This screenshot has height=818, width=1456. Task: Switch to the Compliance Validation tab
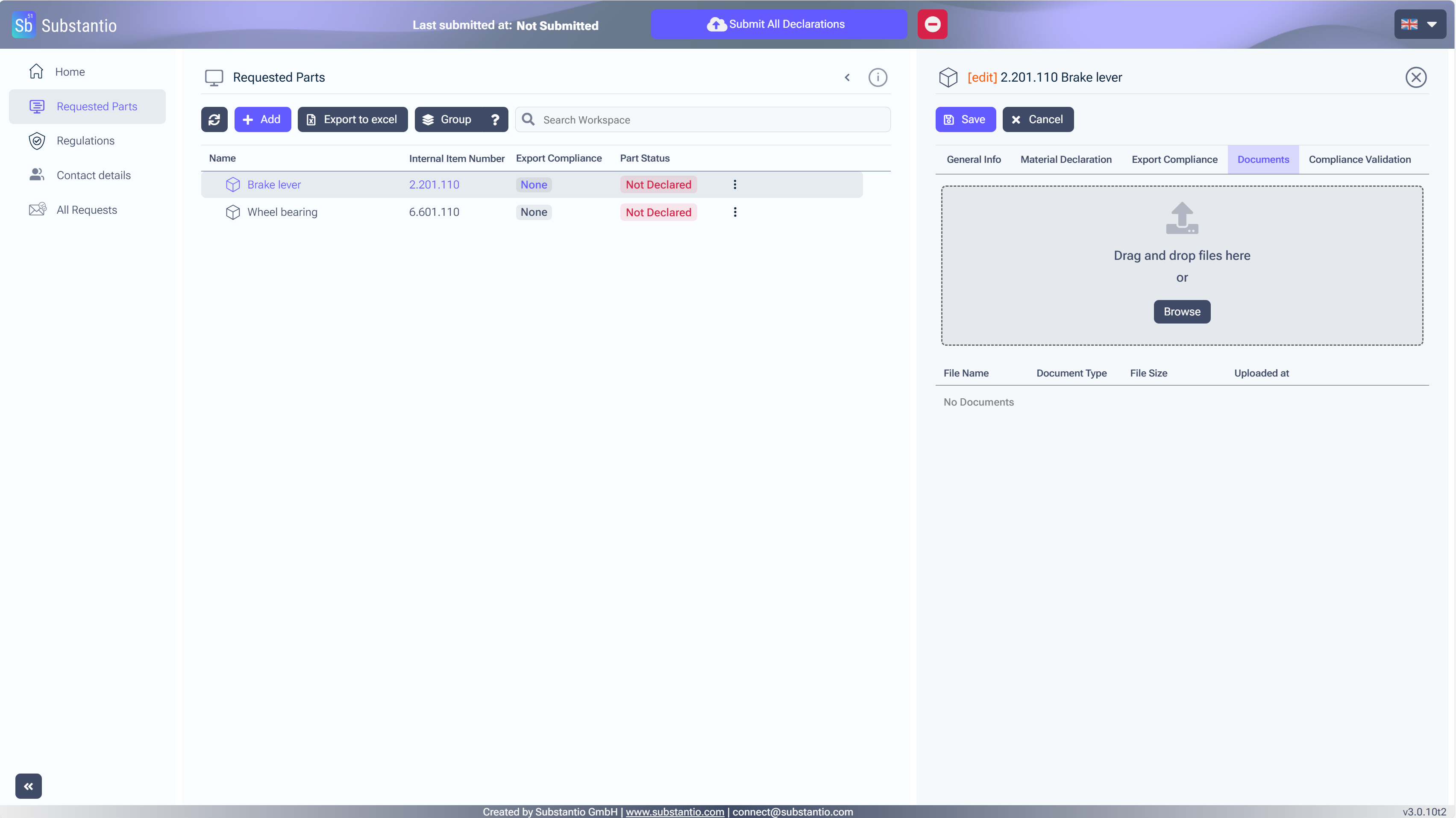click(x=1359, y=159)
